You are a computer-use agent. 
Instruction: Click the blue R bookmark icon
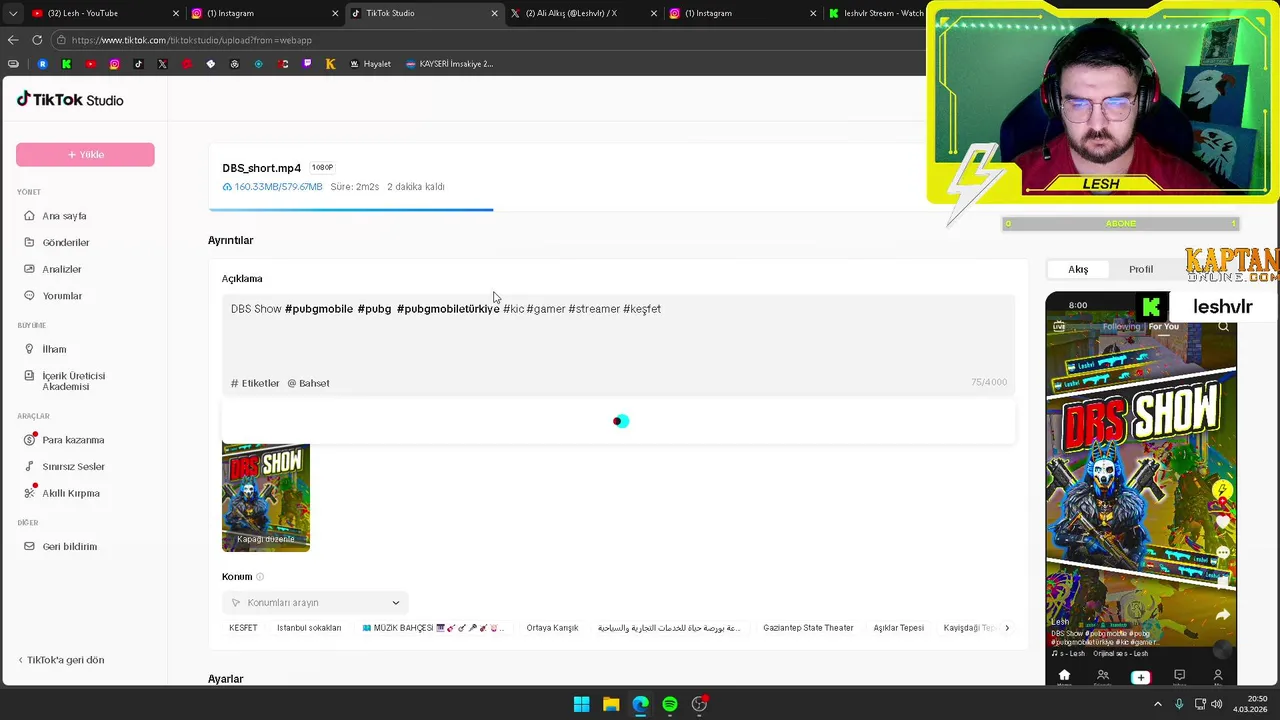(42, 64)
